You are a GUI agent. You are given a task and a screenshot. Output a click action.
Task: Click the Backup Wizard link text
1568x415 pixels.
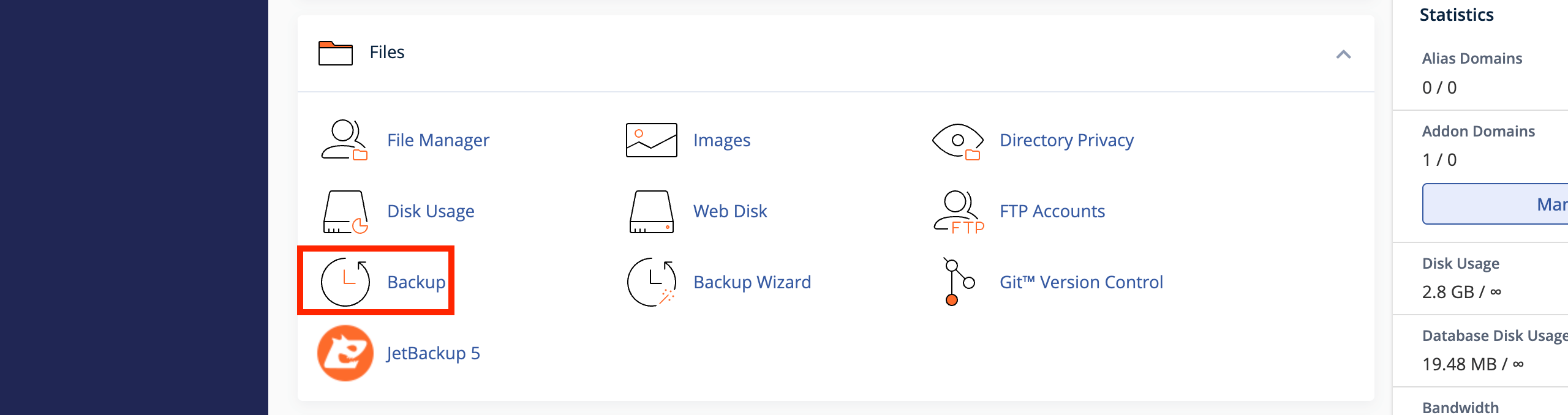[751, 282]
